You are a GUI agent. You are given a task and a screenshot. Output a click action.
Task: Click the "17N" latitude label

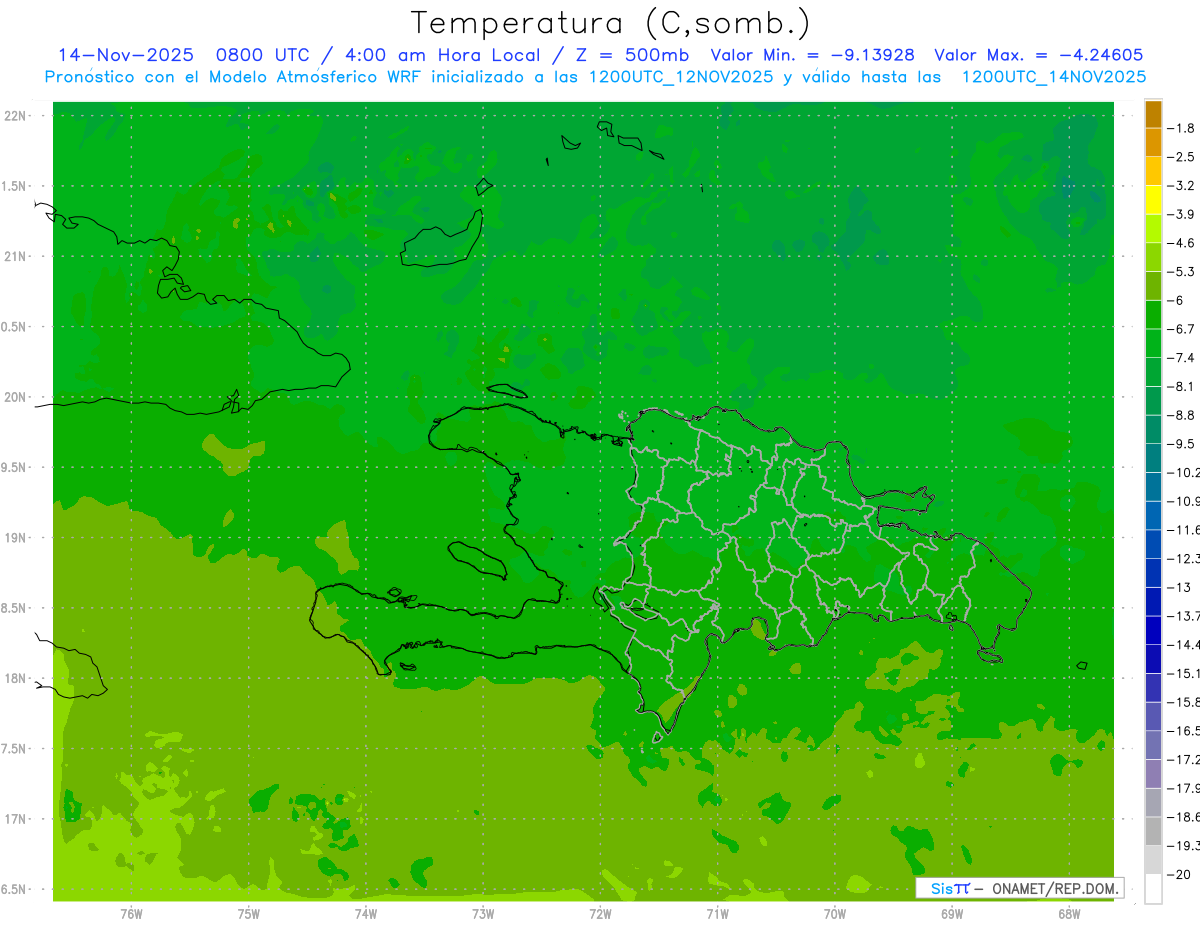(15, 819)
